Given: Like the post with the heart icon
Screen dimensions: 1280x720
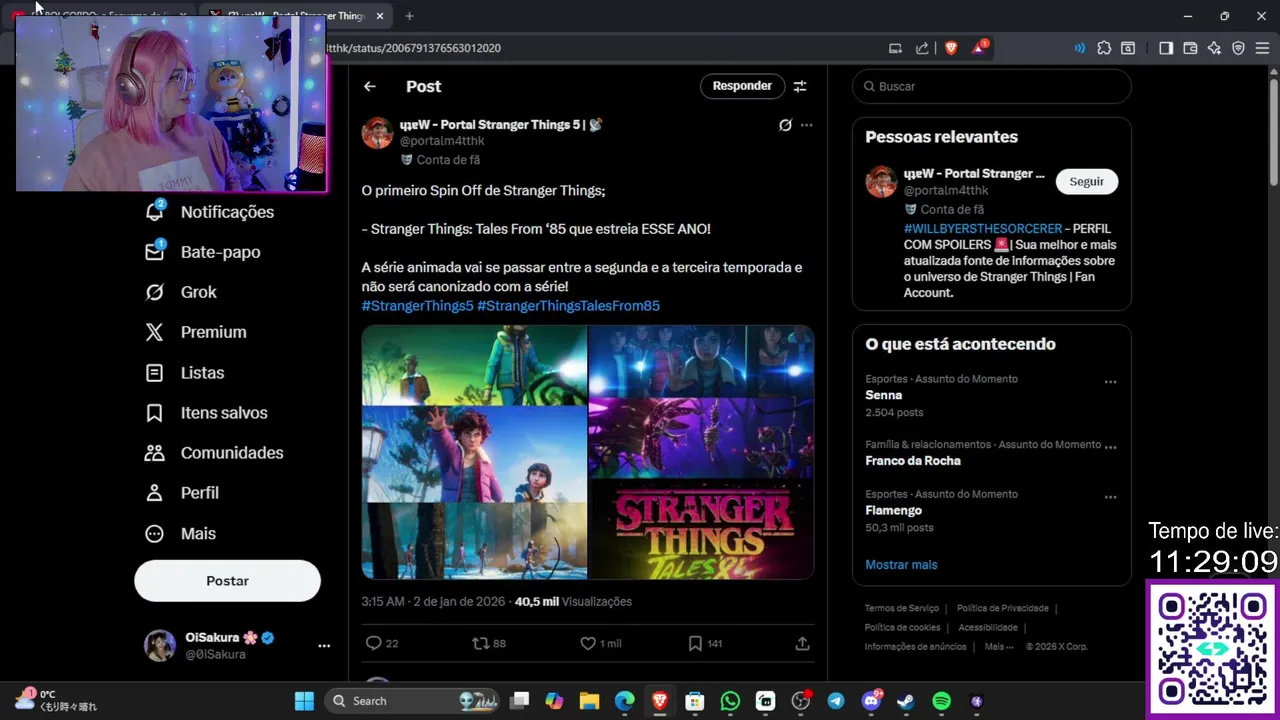Looking at the screenshot, I should point(588,643).
